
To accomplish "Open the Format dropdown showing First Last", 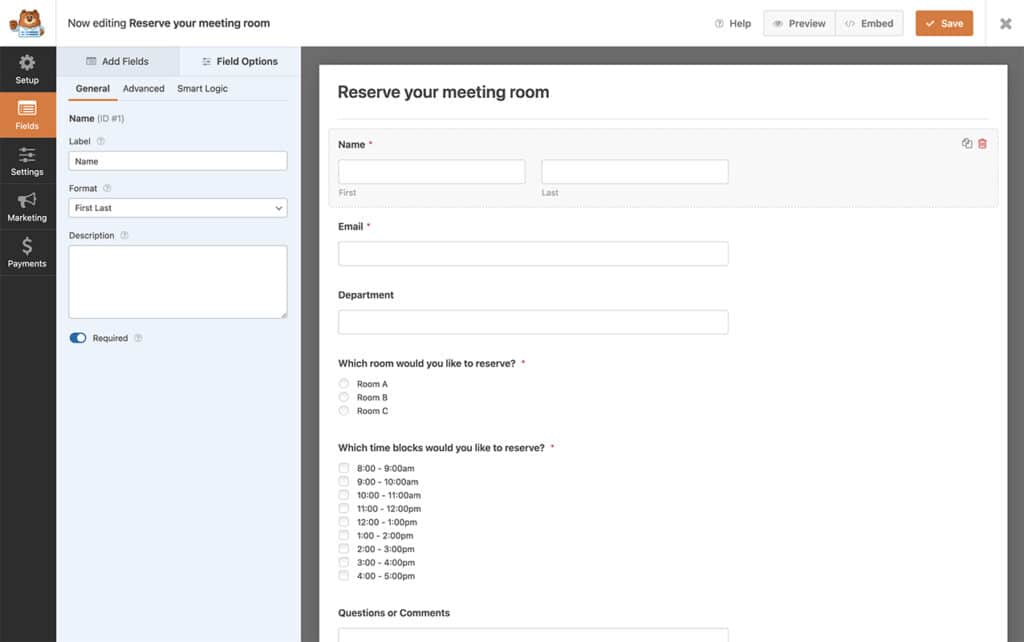I will (x=177, y=207).
